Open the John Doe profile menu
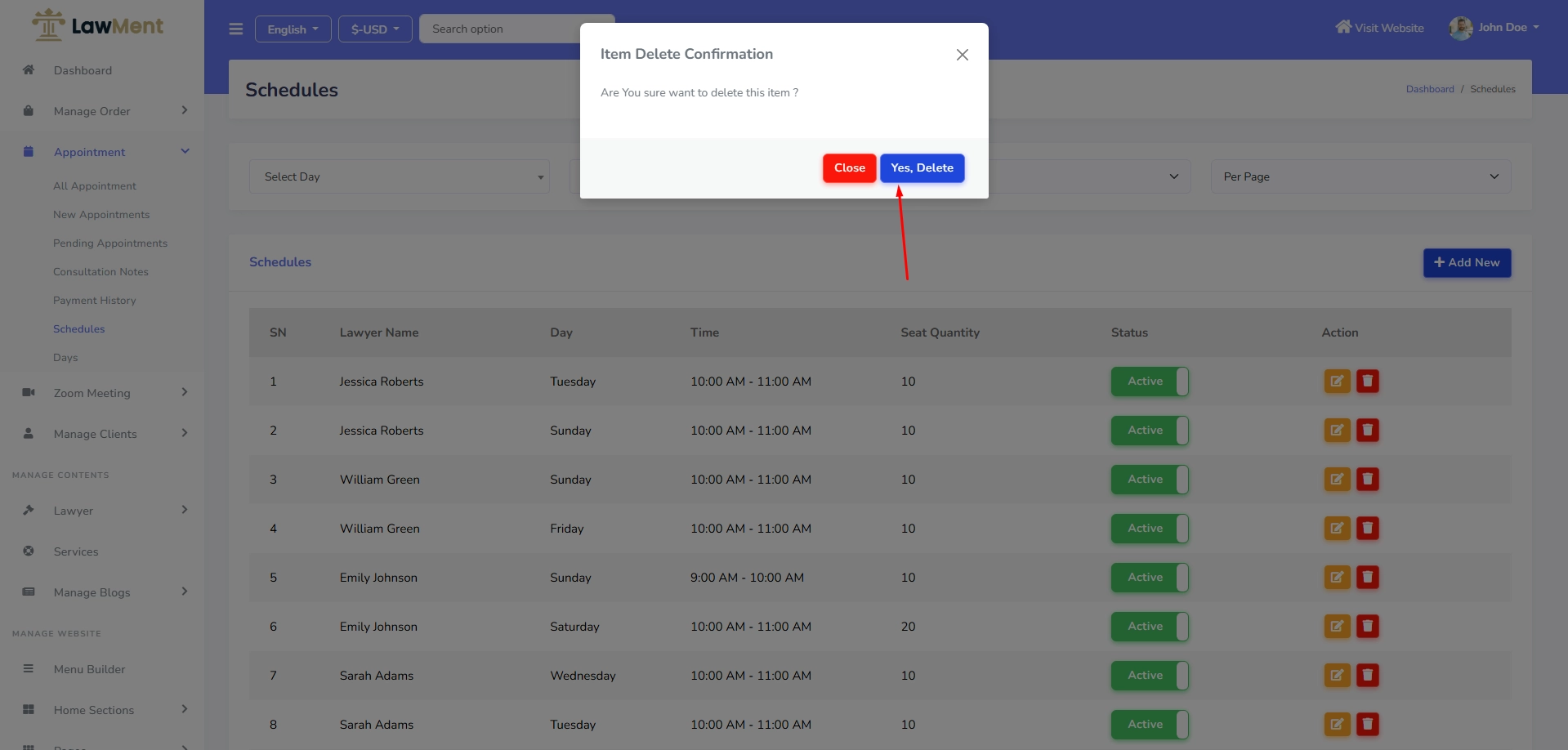1568x750 pixels. (1494, 28)
